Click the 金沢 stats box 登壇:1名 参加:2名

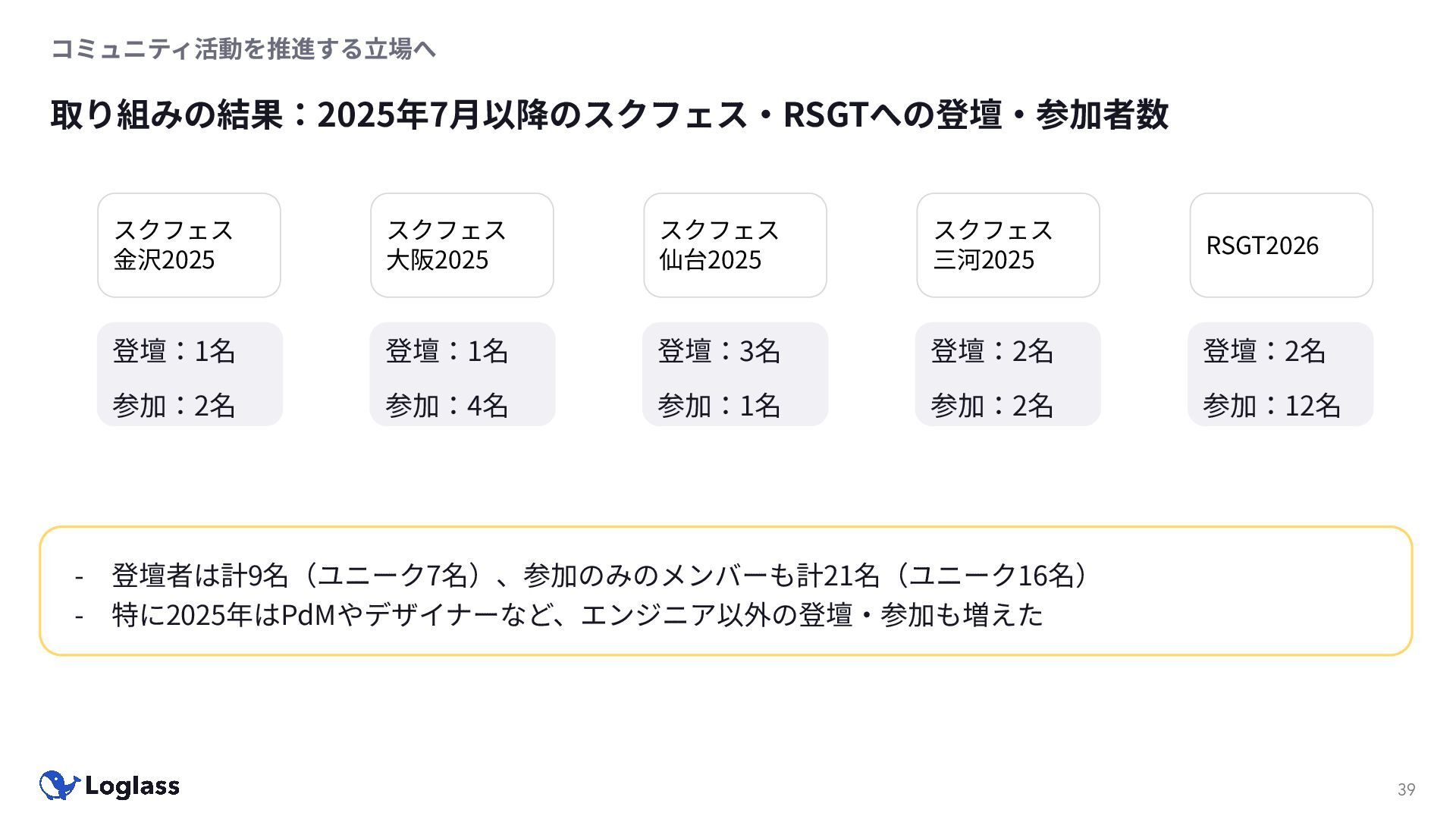[x=190, y=375]
